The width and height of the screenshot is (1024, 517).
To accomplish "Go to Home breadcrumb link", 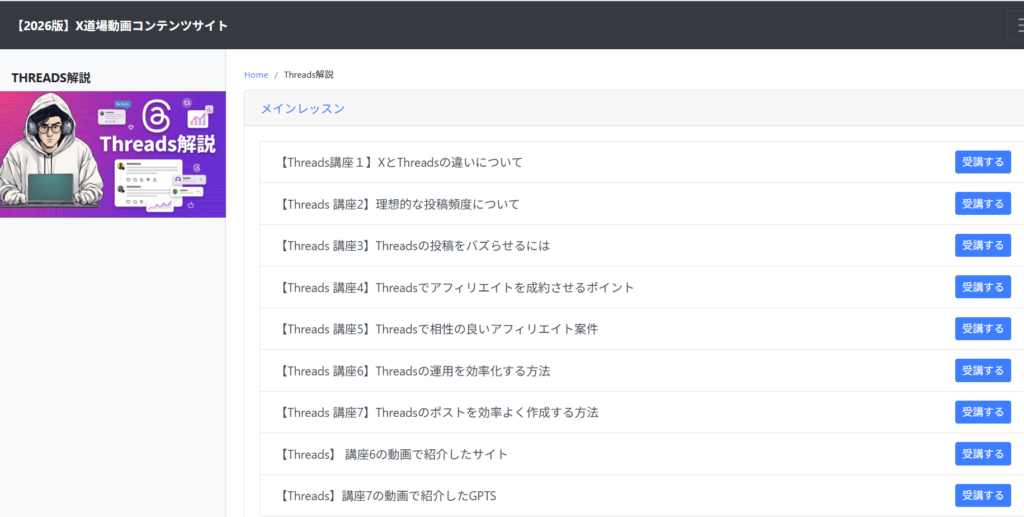I will tap(256, 75).
